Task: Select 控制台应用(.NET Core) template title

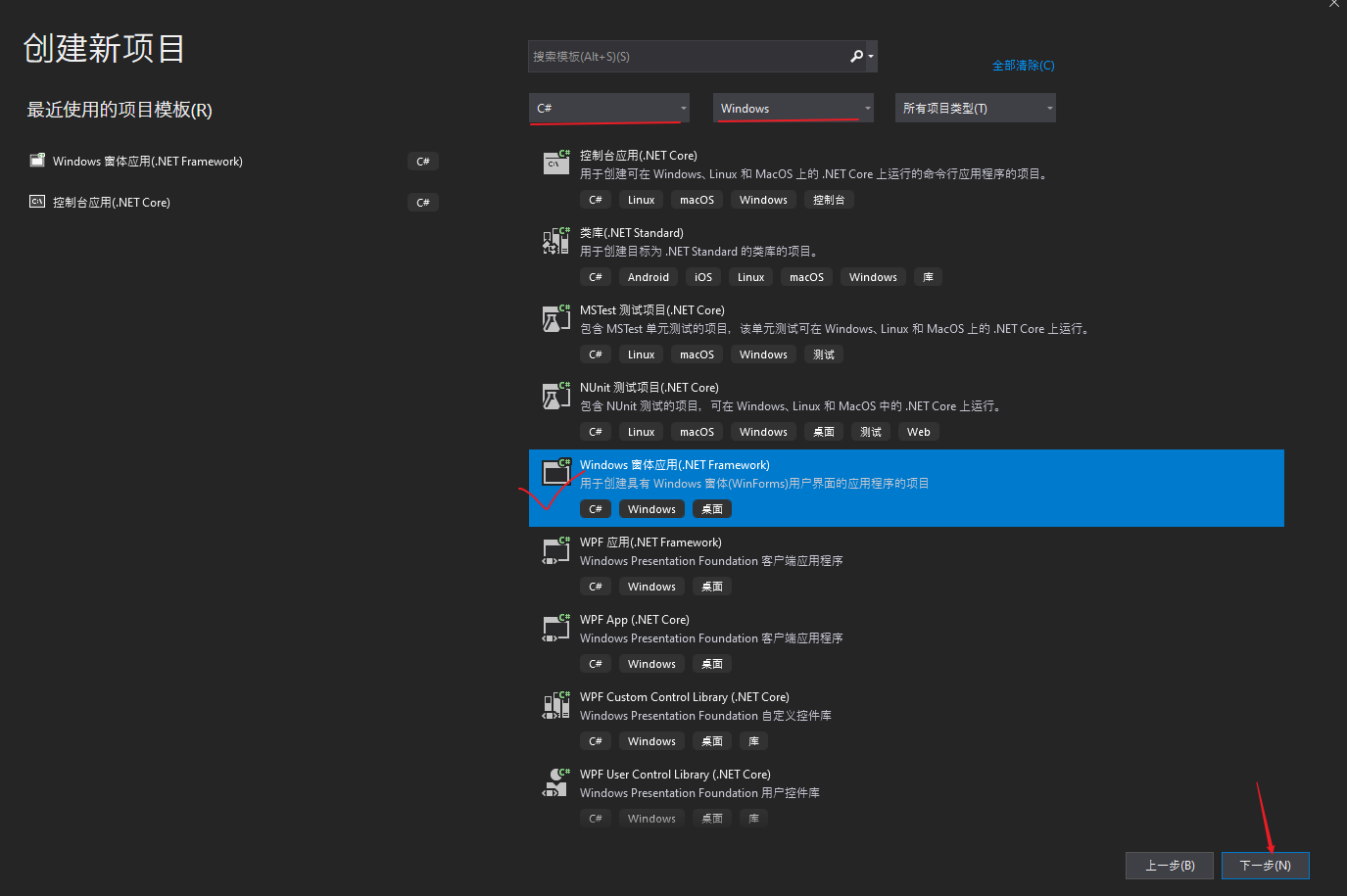Action: [x=639, y=156]
